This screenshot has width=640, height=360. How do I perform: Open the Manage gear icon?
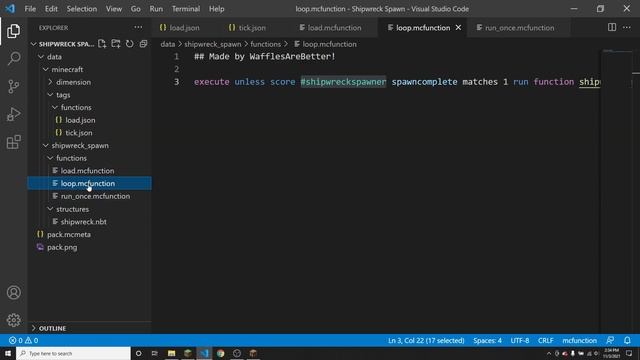pyautogui.click(x=13, y=320)
